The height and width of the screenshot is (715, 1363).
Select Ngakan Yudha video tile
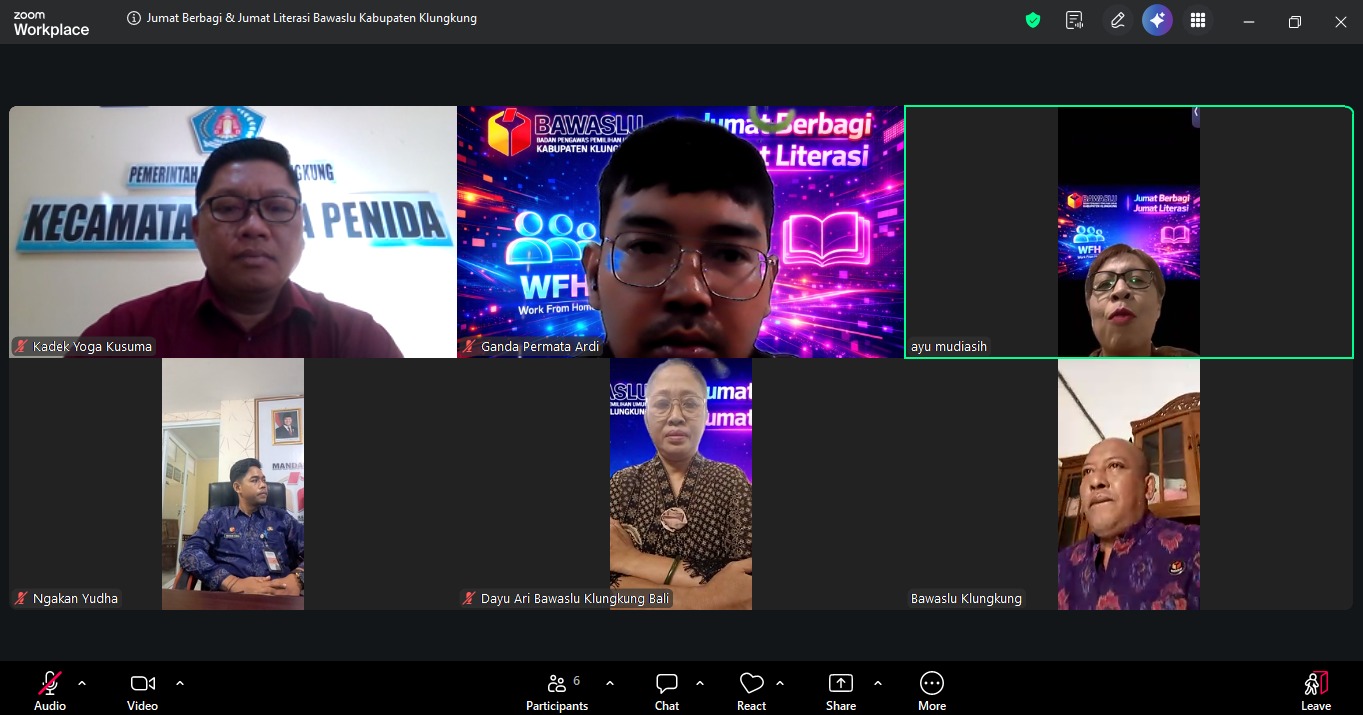pos(233,485)
